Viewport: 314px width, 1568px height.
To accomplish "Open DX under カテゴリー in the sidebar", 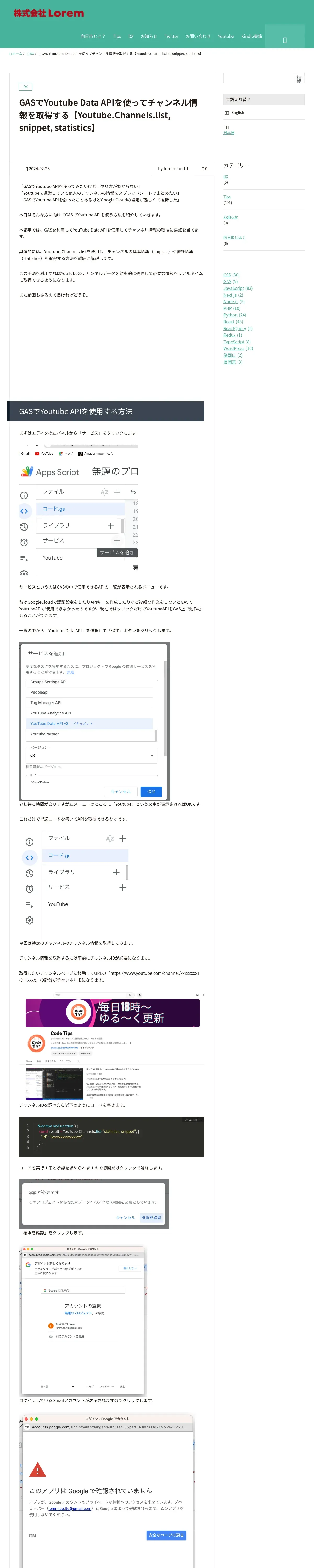I will tap(226, 176).
